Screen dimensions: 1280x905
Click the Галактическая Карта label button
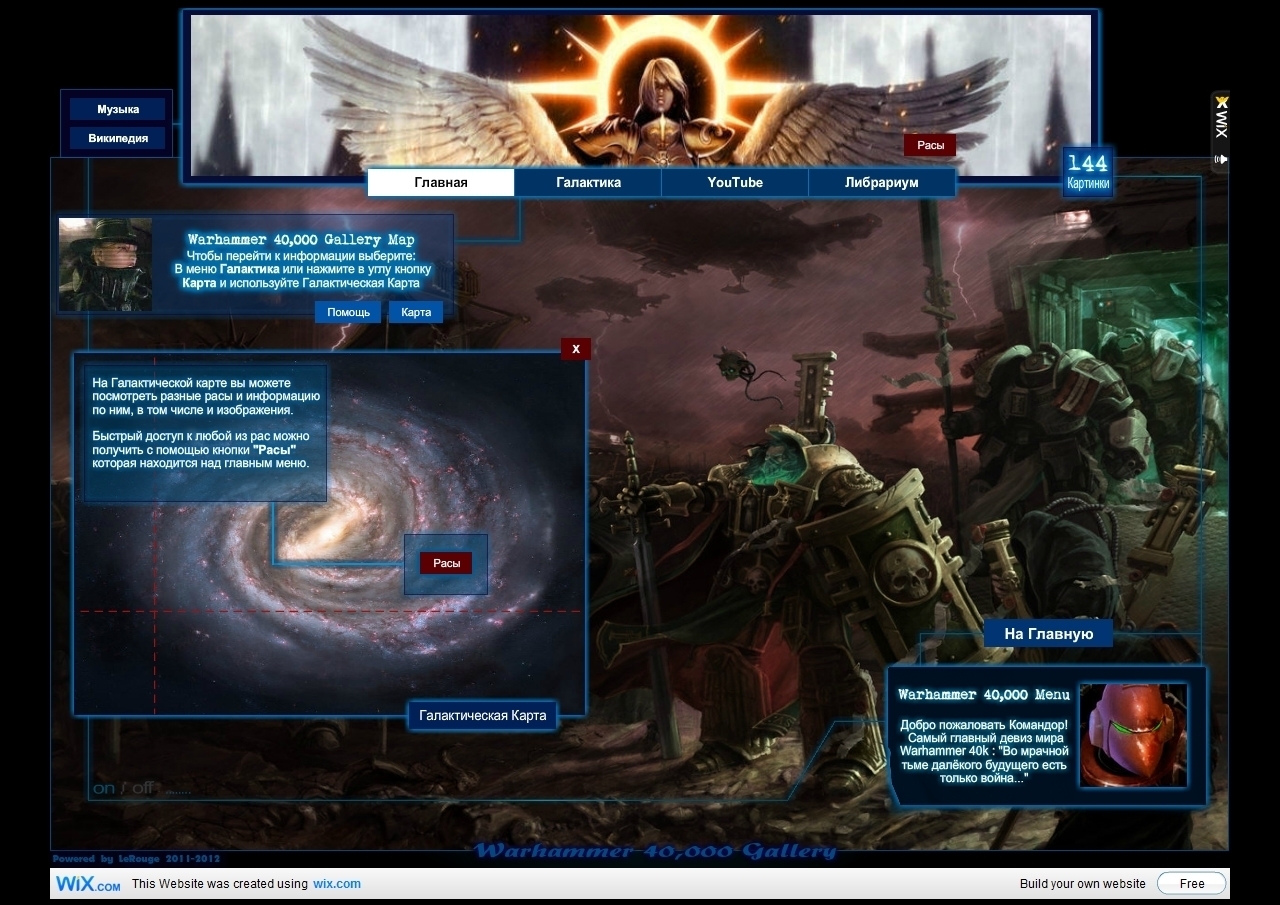(483, 715)
